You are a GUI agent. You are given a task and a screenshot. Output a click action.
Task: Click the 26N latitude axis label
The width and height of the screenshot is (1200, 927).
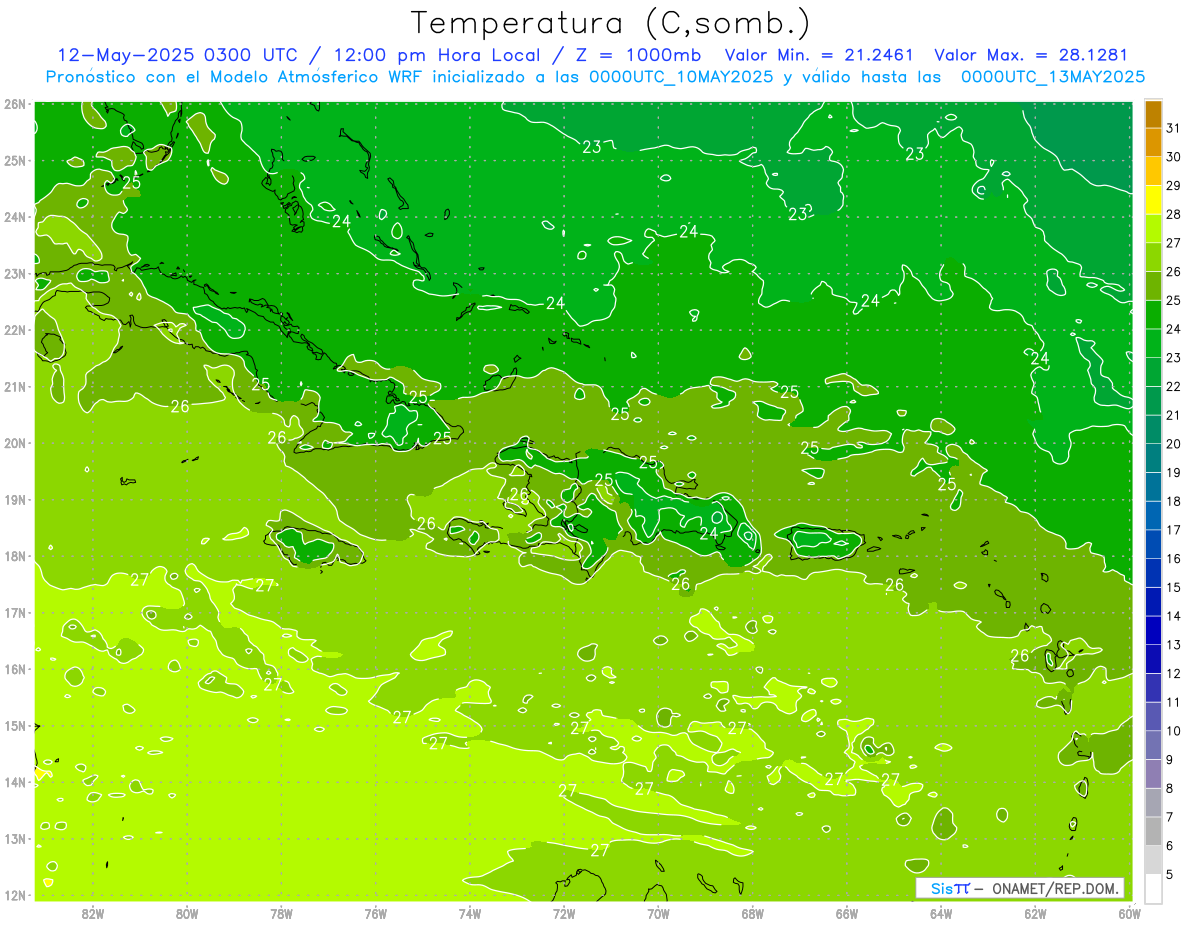pos(15,103)
